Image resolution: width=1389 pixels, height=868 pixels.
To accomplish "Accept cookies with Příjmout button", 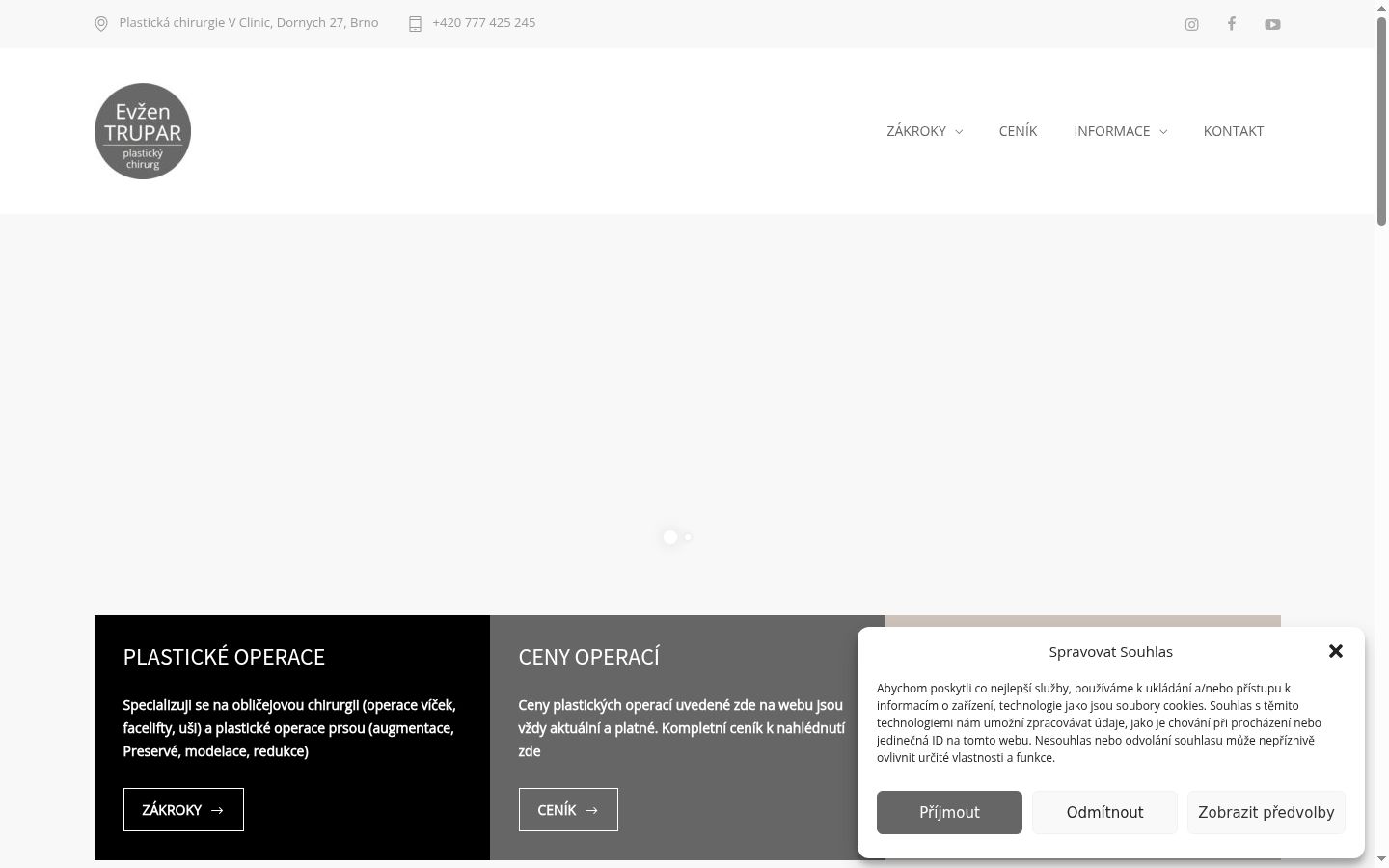I will 949,812.
